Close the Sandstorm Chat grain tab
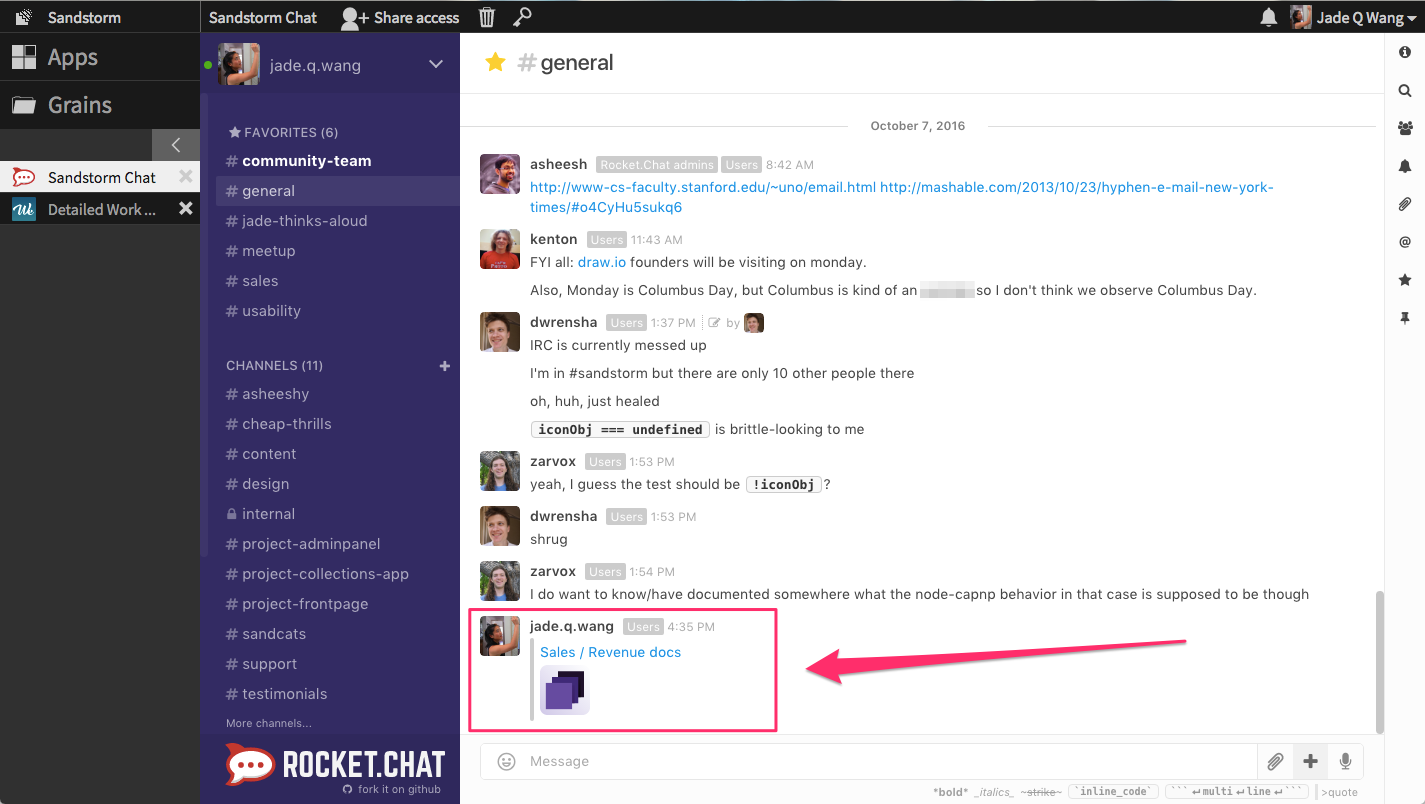This screenshot has width=1425, height=804. click(x=185, y=177)
